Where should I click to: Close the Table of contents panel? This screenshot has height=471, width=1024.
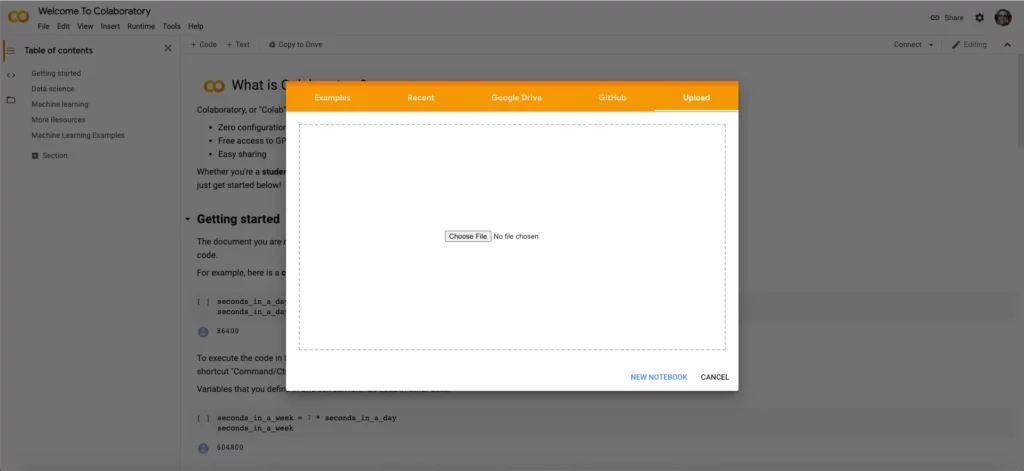[168, 48]
